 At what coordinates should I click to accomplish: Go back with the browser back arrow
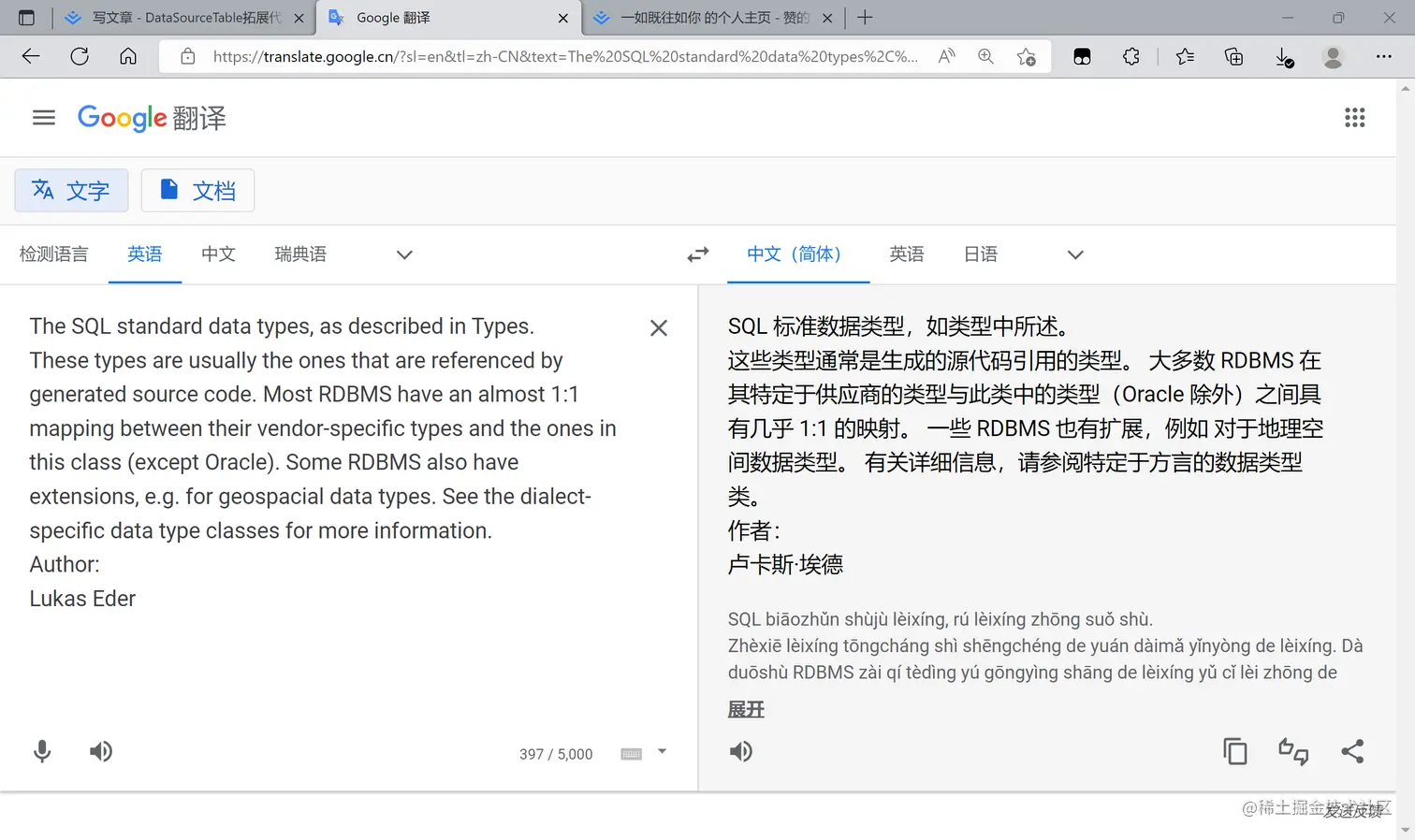pos(31,56)
